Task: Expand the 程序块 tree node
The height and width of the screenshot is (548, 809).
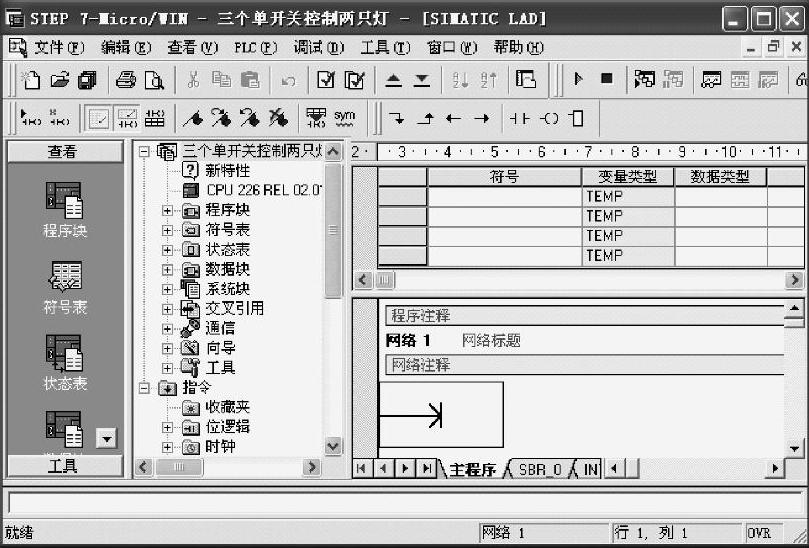Action: (167, 211)
